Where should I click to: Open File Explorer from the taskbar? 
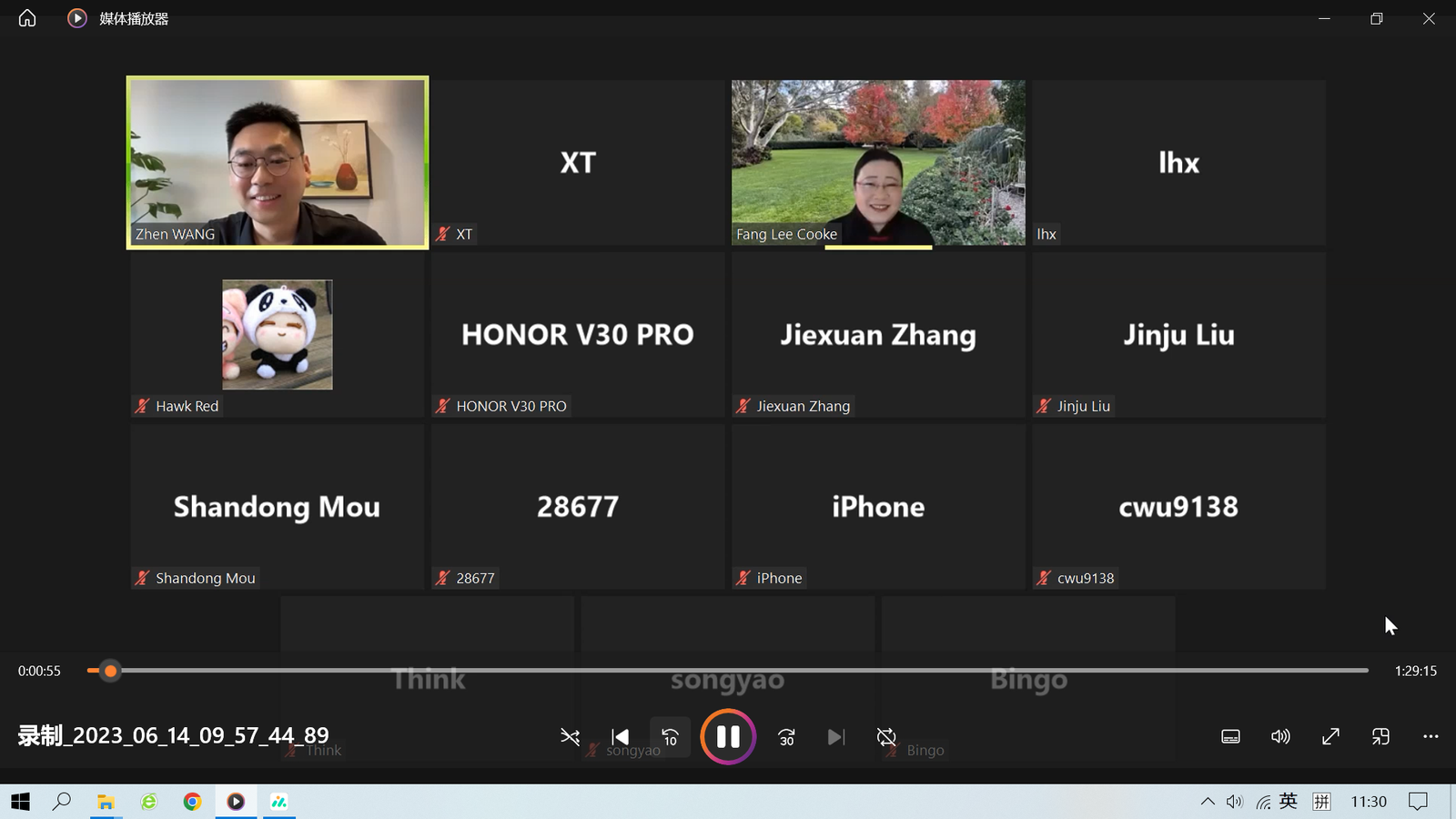(106, 802)
